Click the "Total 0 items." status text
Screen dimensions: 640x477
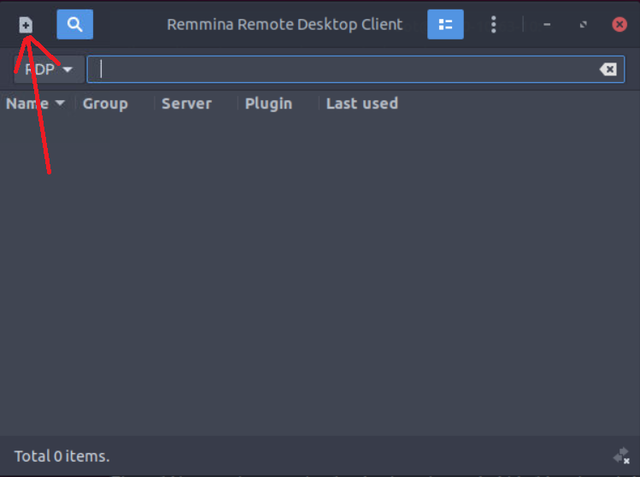point(62,456)
